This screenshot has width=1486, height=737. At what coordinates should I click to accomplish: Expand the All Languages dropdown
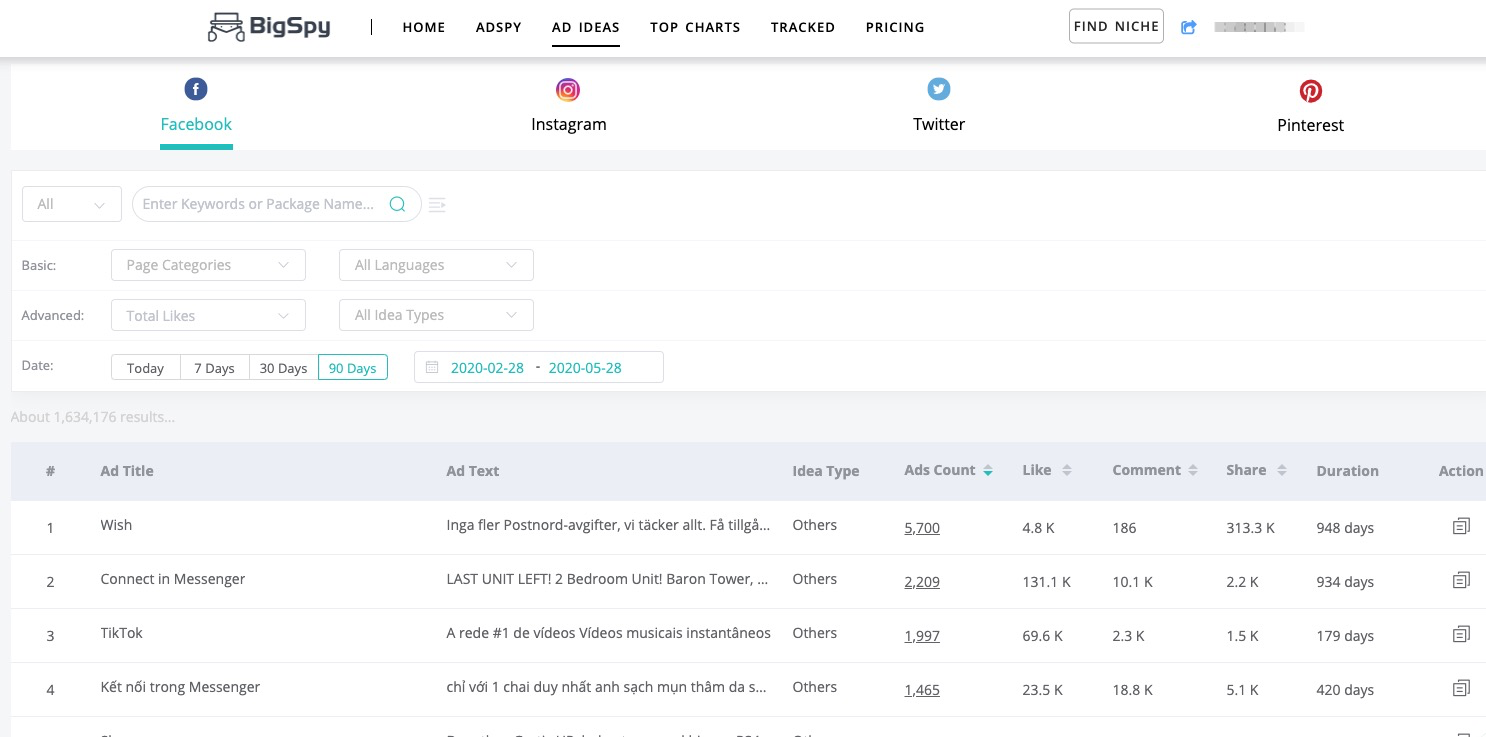pyautogui.click(x=436, y=265)
